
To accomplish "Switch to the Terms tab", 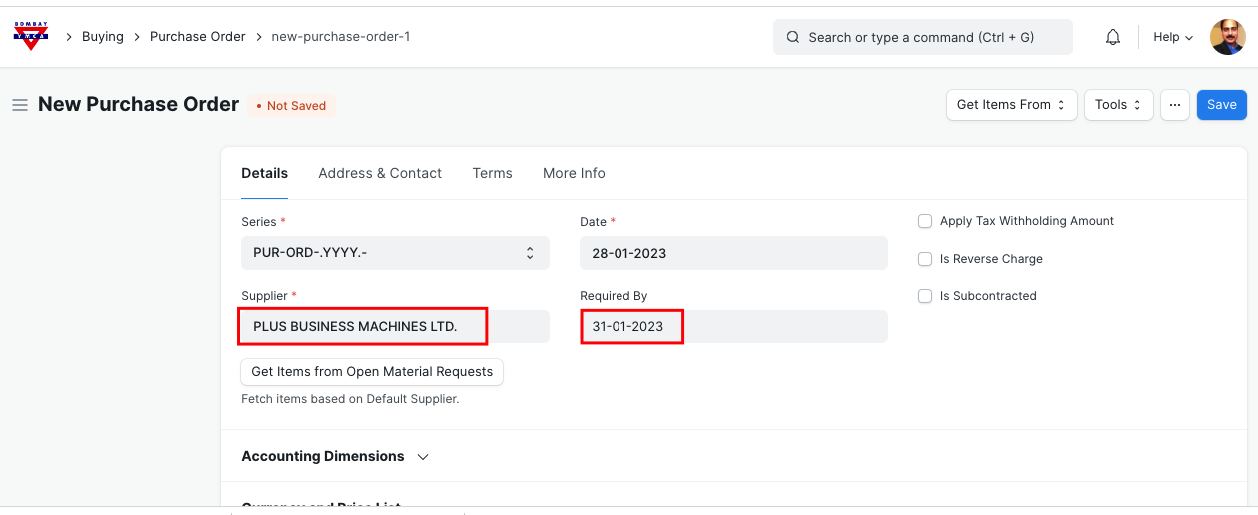I will point(492,173).
